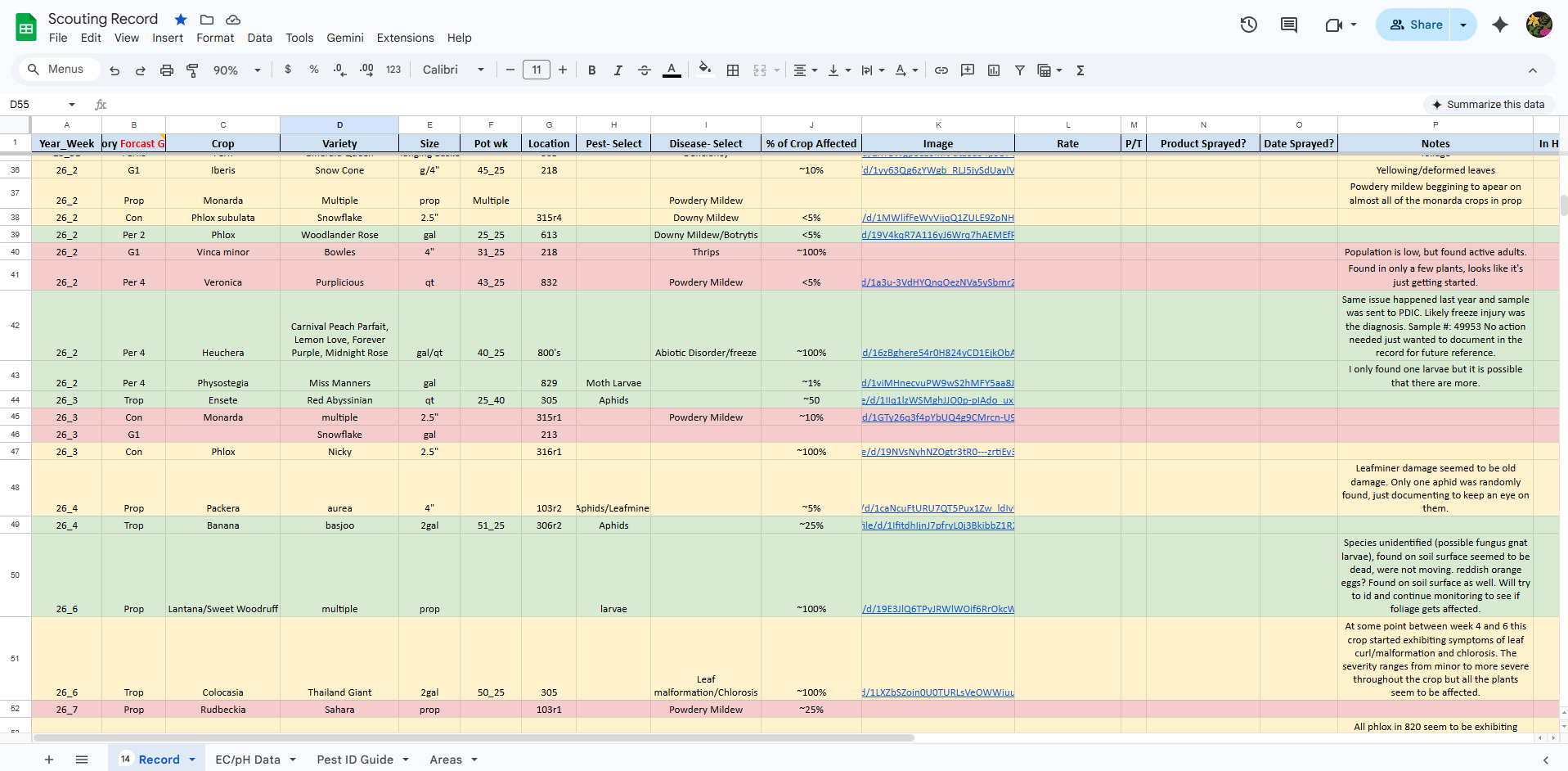
Task: Create a filter with the funnel icon
Action: coord(1020,70)
